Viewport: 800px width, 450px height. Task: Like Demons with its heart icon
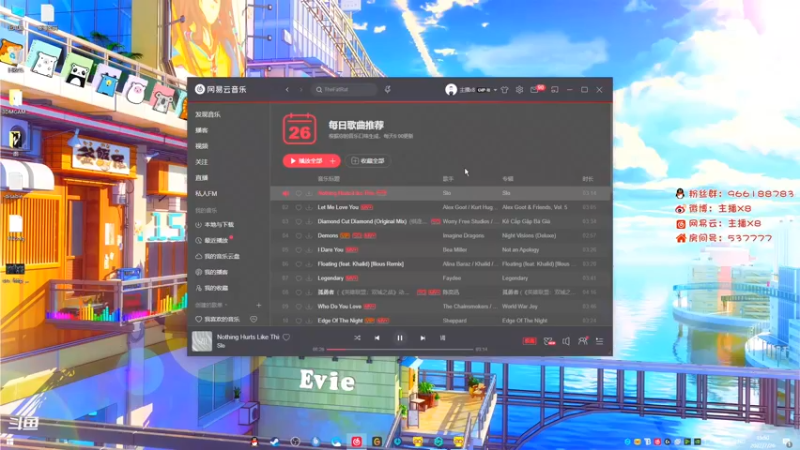pyautogui.click(x=298, y=236)
